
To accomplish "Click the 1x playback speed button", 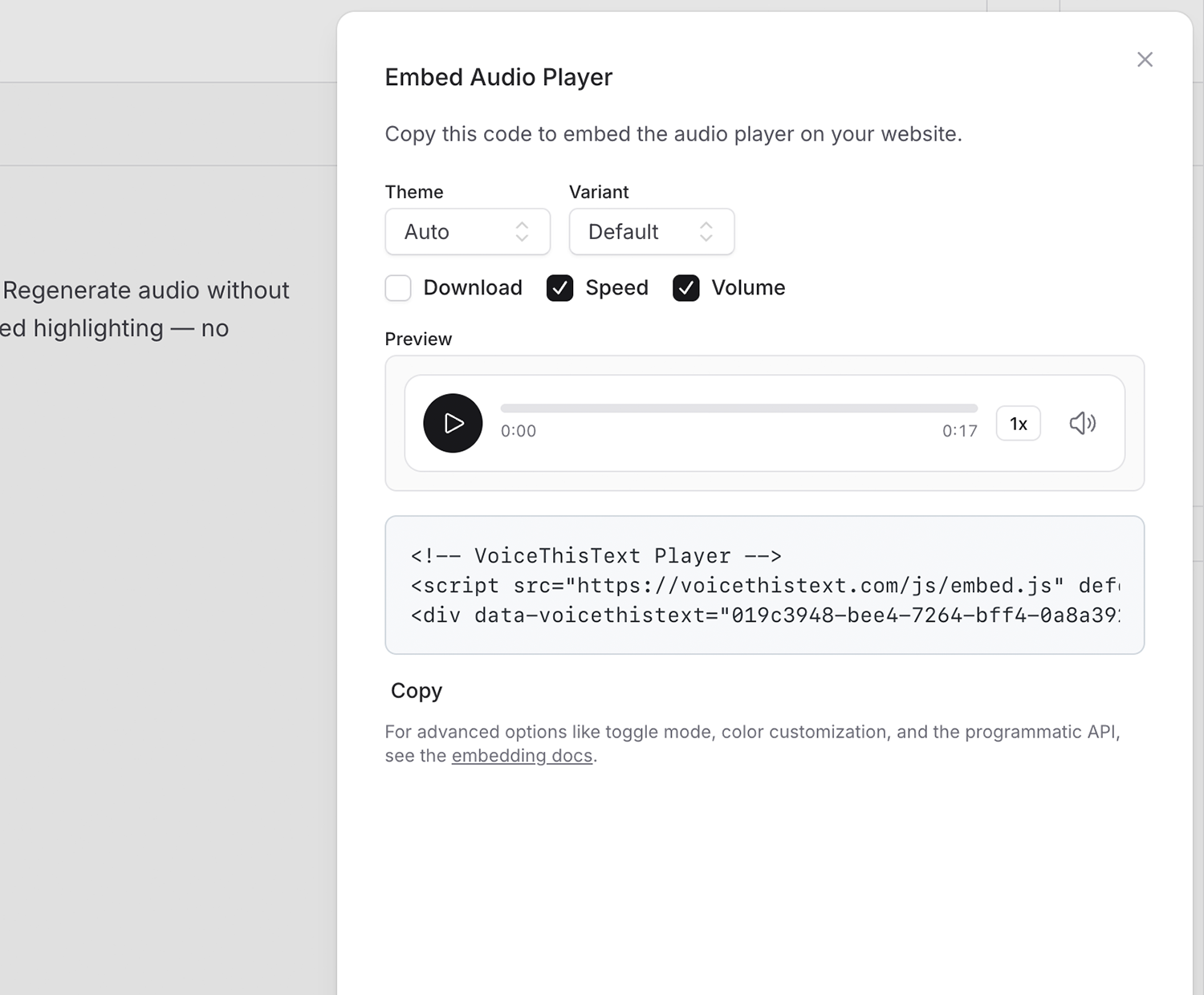I will 1018,423.
